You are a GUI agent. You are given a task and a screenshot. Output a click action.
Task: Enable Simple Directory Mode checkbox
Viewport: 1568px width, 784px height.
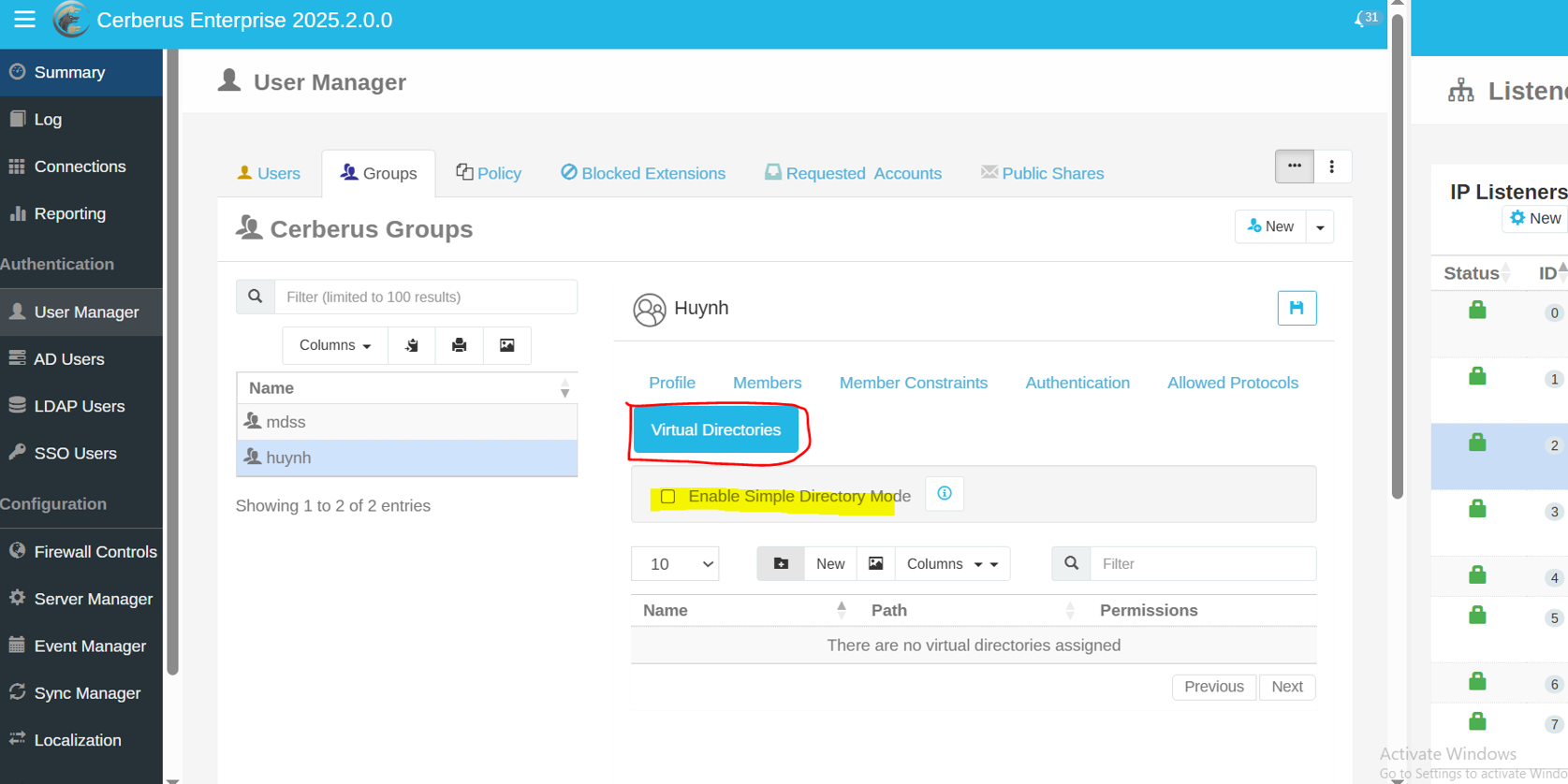(x=667, y=497)
